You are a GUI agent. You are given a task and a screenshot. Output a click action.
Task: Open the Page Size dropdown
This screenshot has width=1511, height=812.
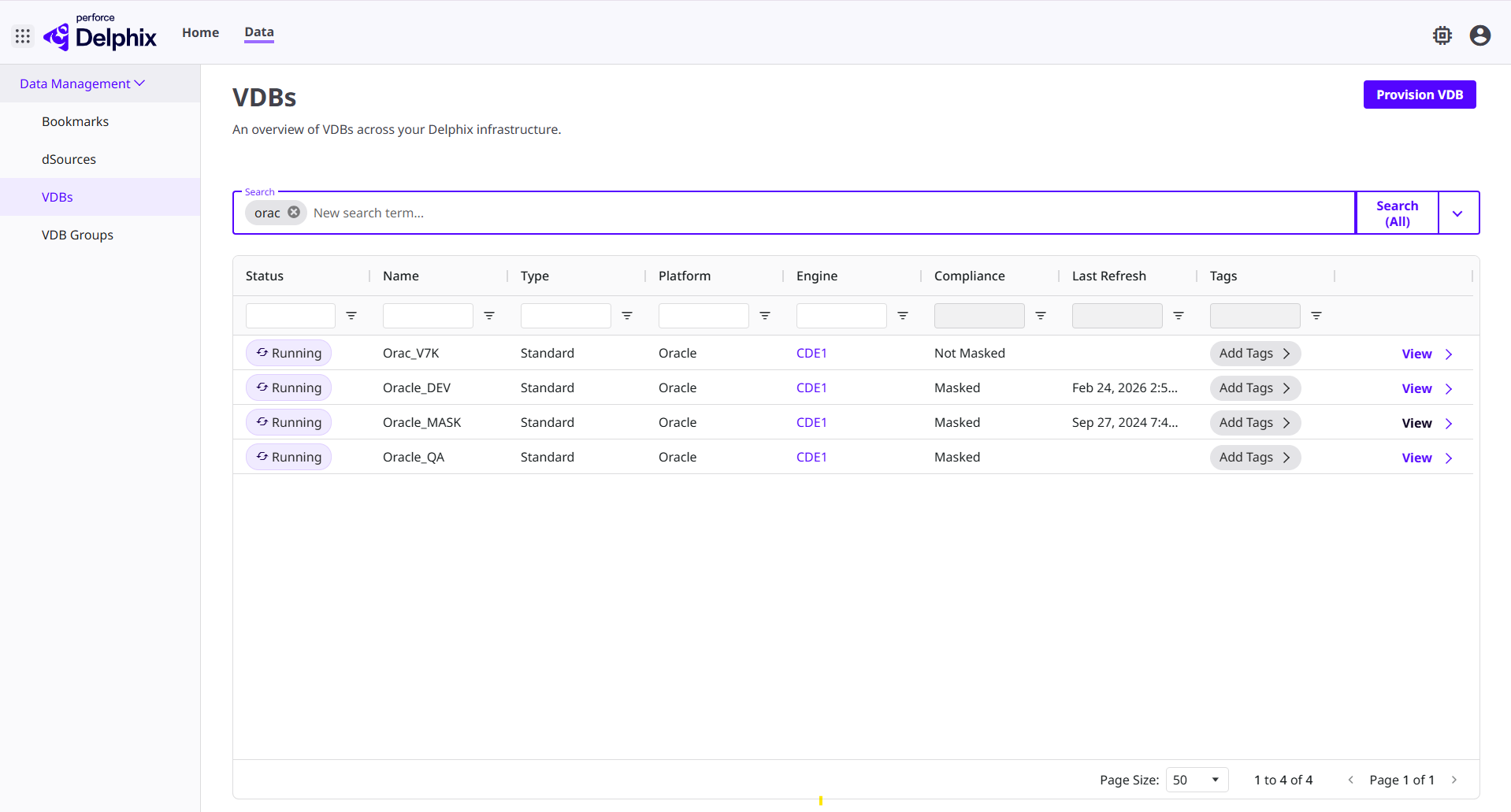(1196, 779)
